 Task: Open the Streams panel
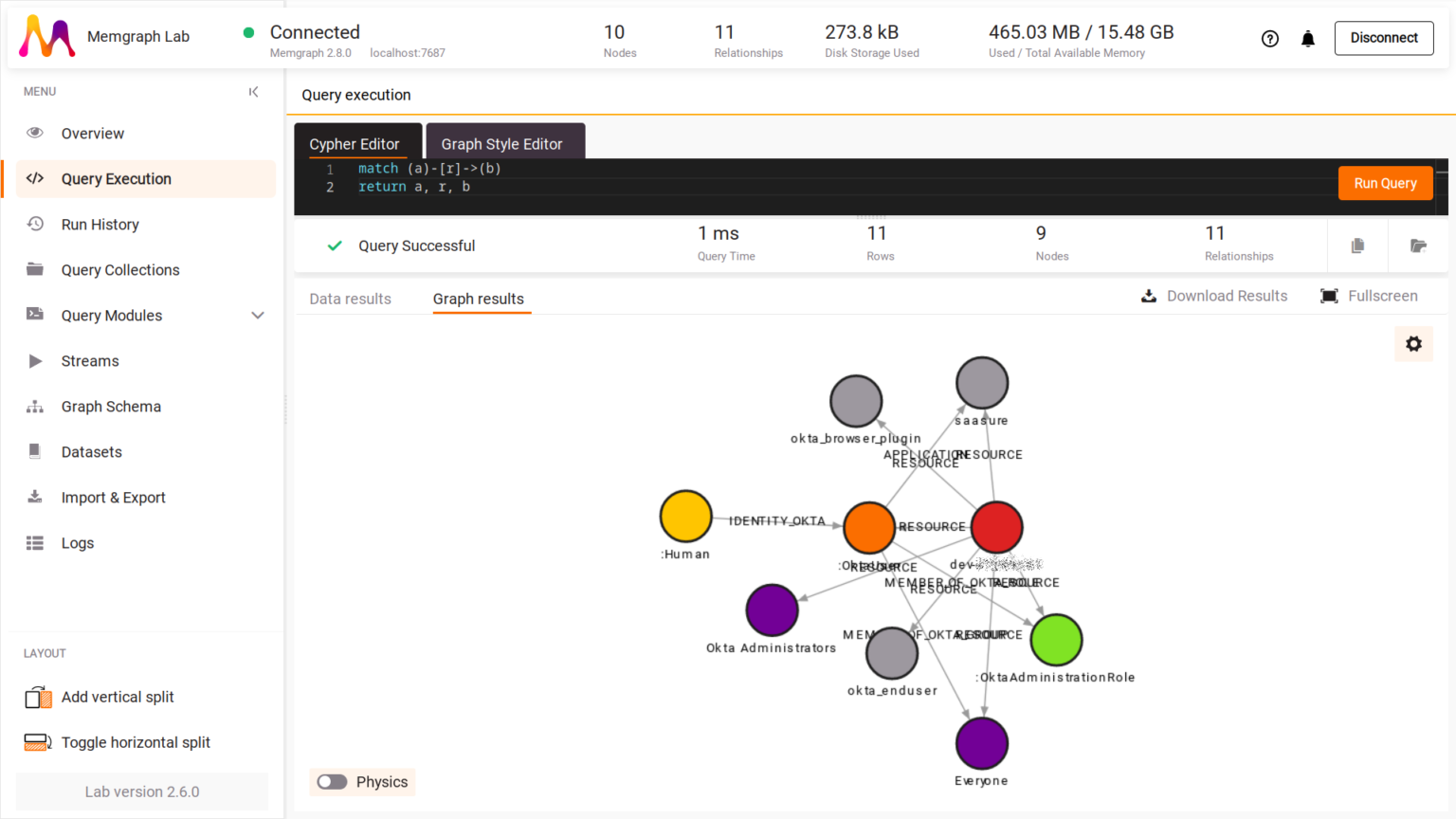pos(90,360)
